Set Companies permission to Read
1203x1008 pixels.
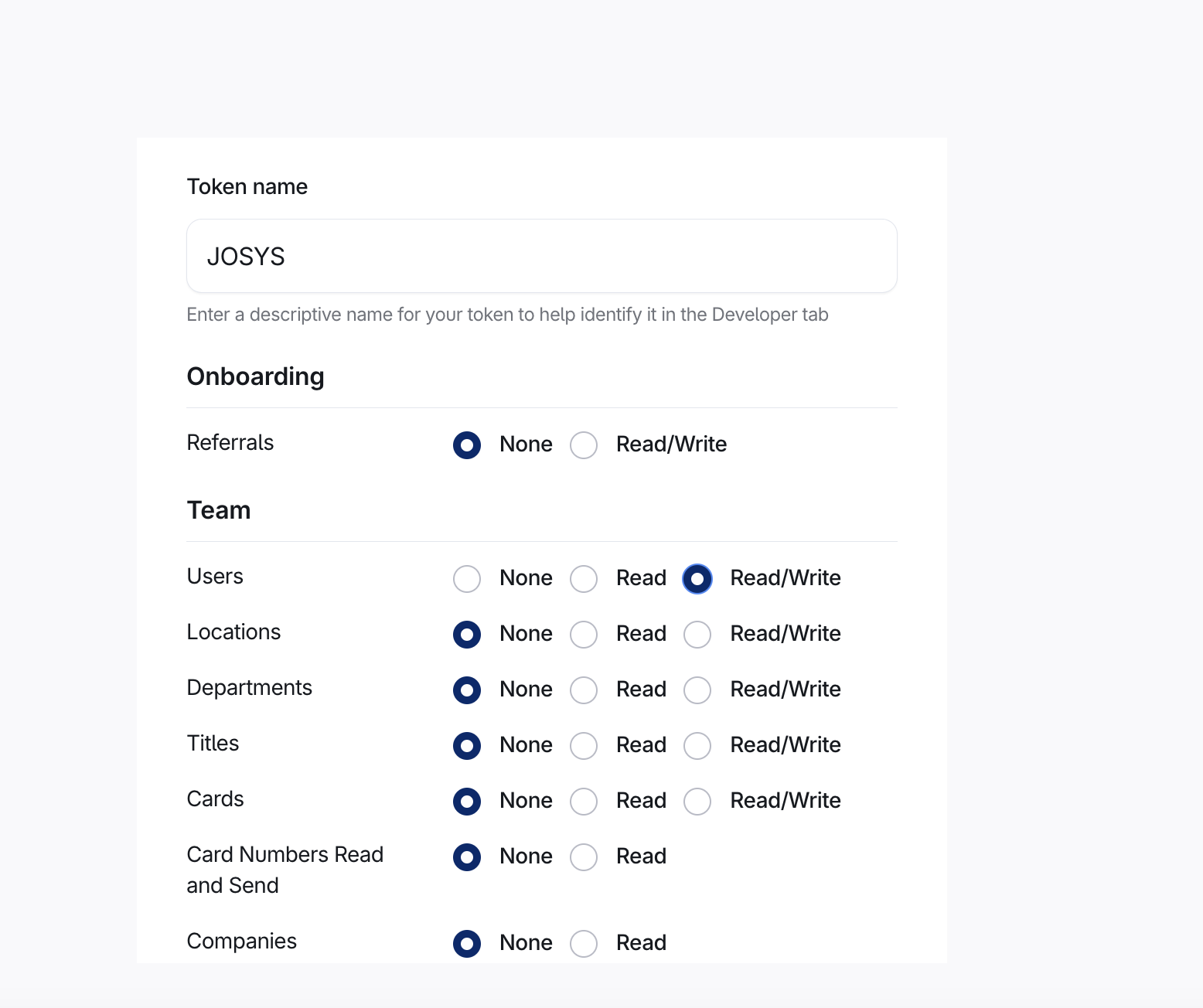click(x=584, y=944)
